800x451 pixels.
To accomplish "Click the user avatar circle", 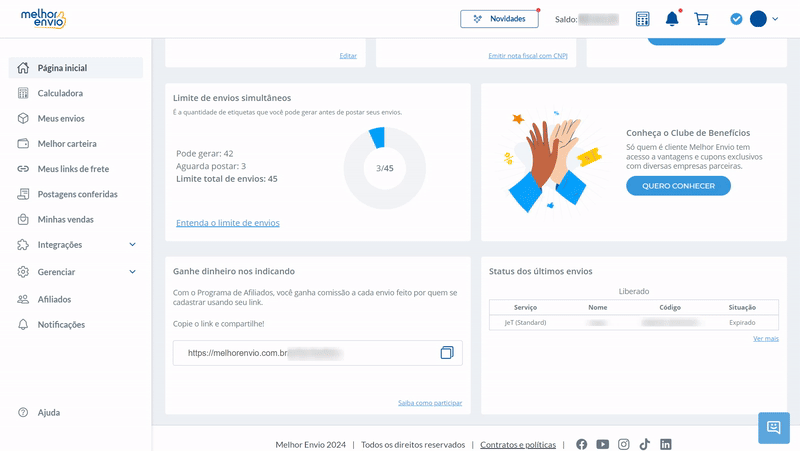I will point(758,19).
